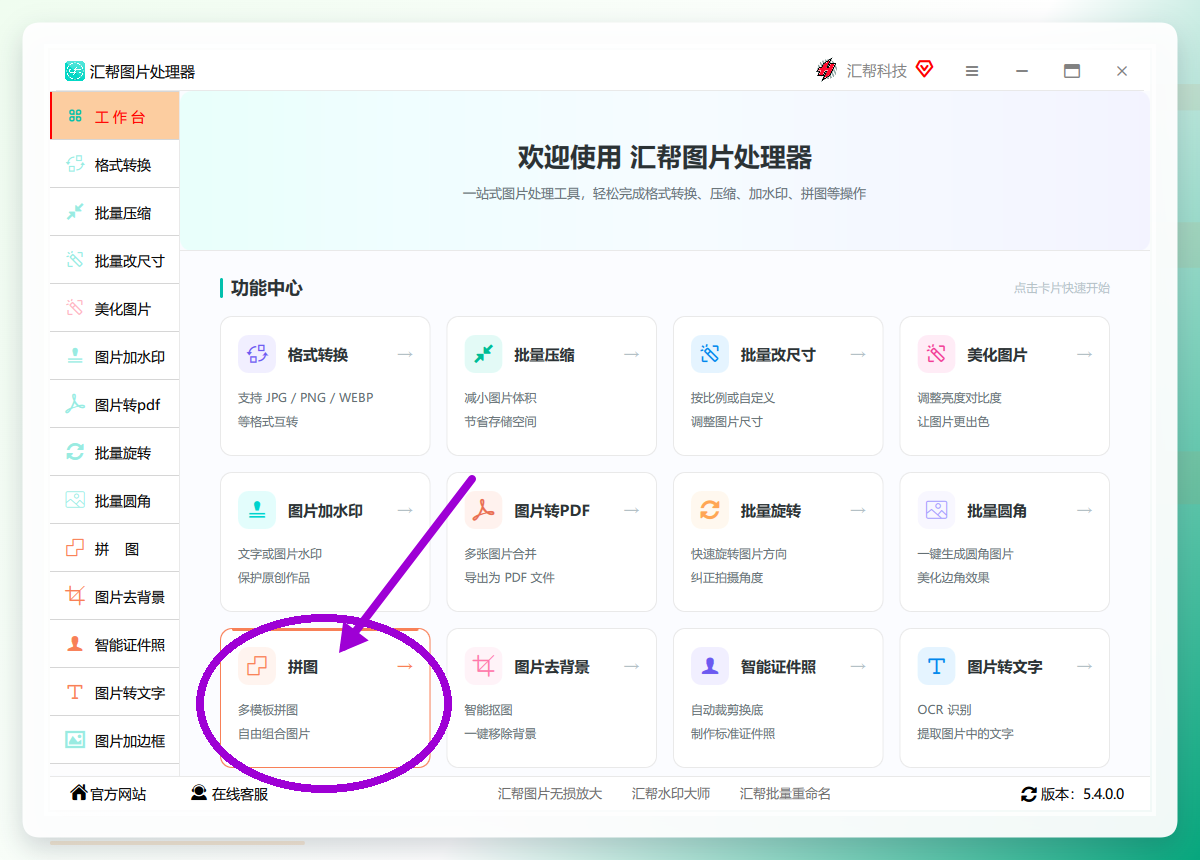The image size is (1200, 860).
Task: Open 批量压缩 from the sidebar
Action: [x=115, y=212]
